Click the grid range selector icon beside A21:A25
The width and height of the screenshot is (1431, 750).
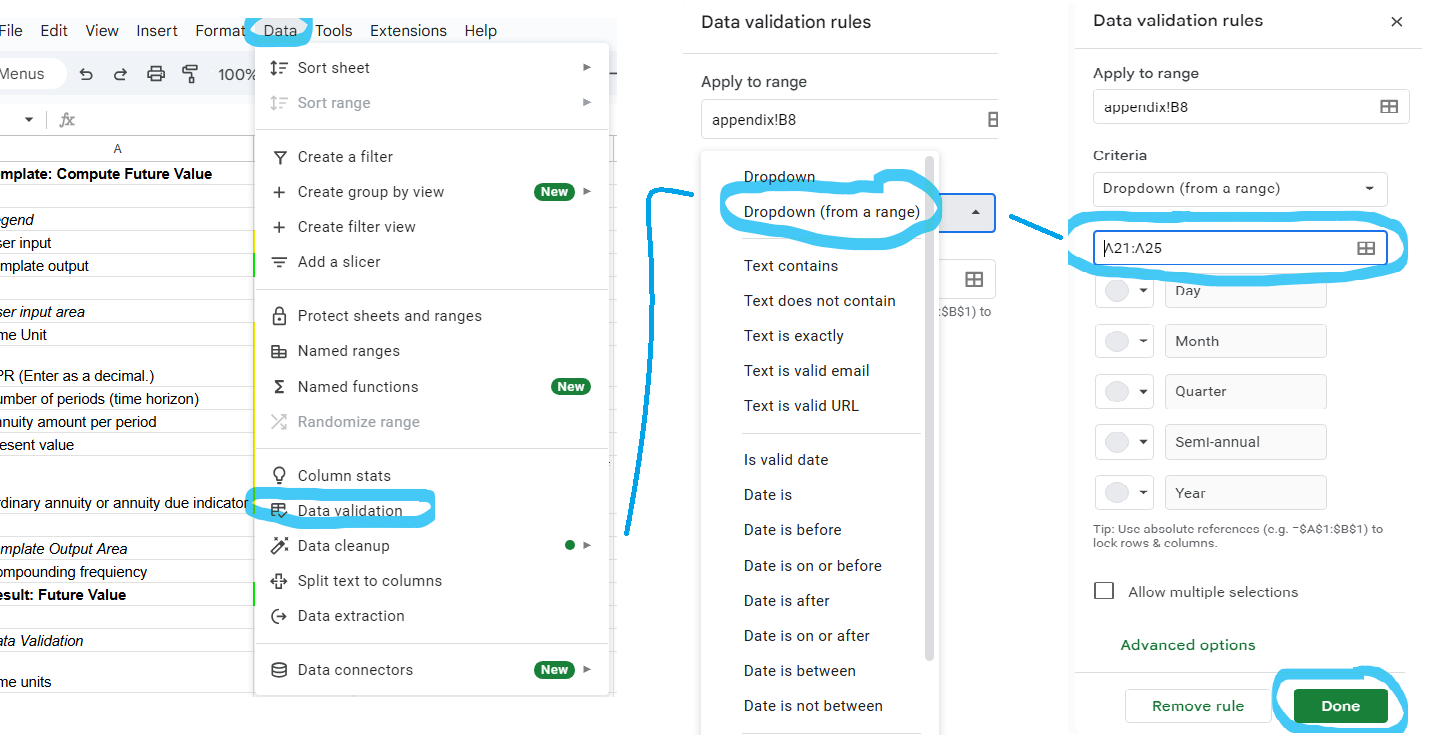point(1365,248)
